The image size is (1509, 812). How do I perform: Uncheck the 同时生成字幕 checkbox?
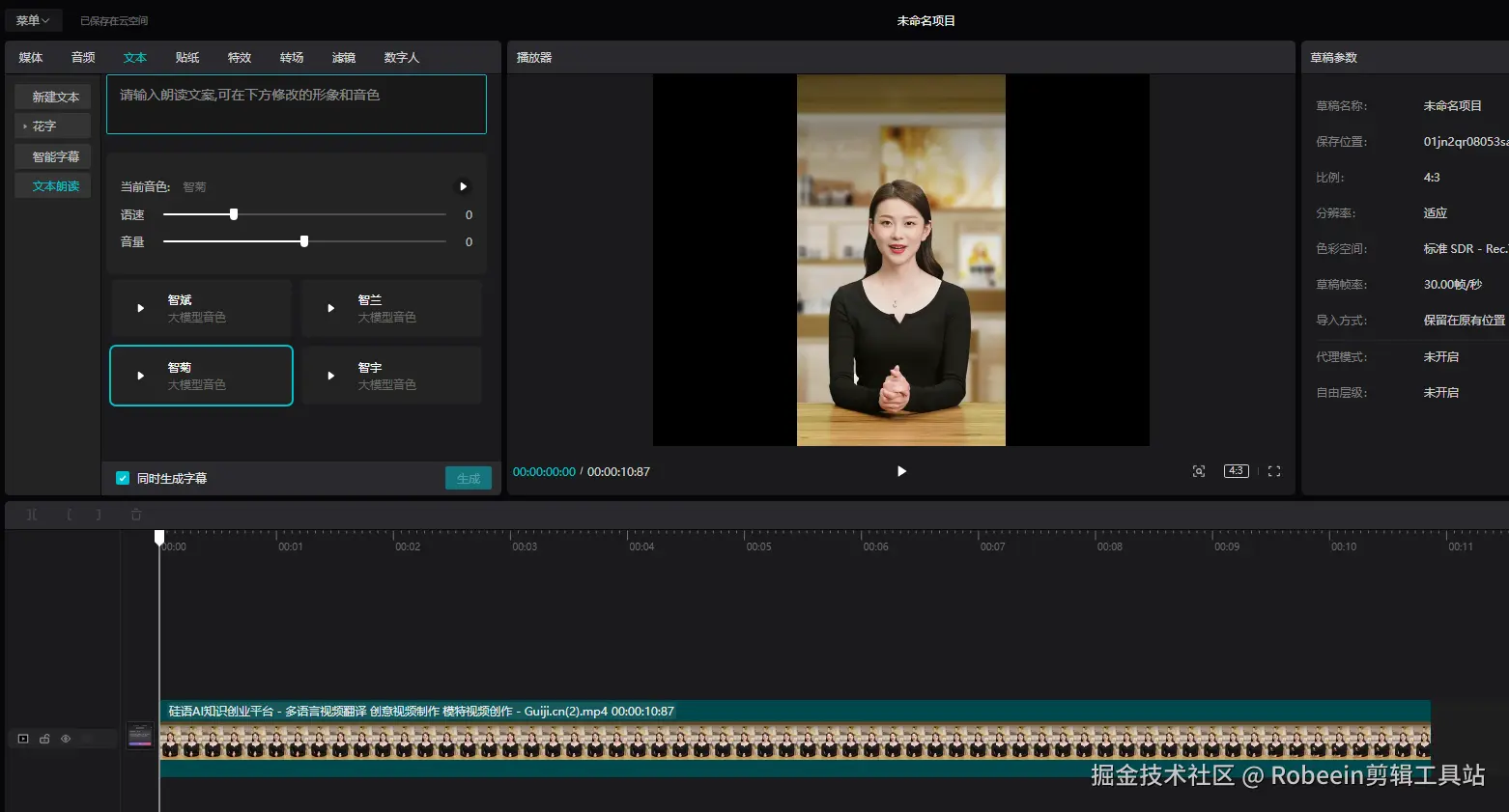pyautogui.click(x=123, y=478)
